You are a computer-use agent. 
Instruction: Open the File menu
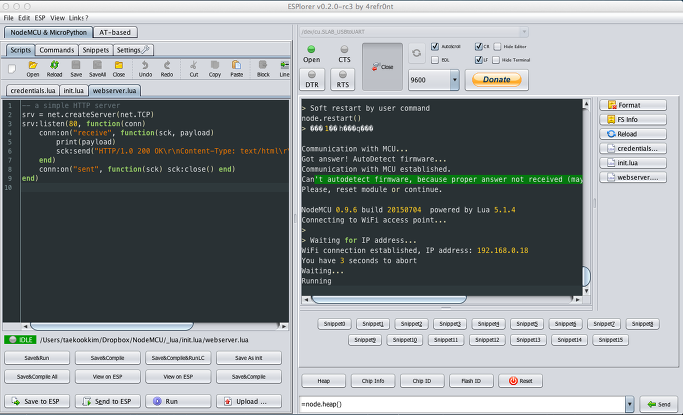tap(8, 18)
